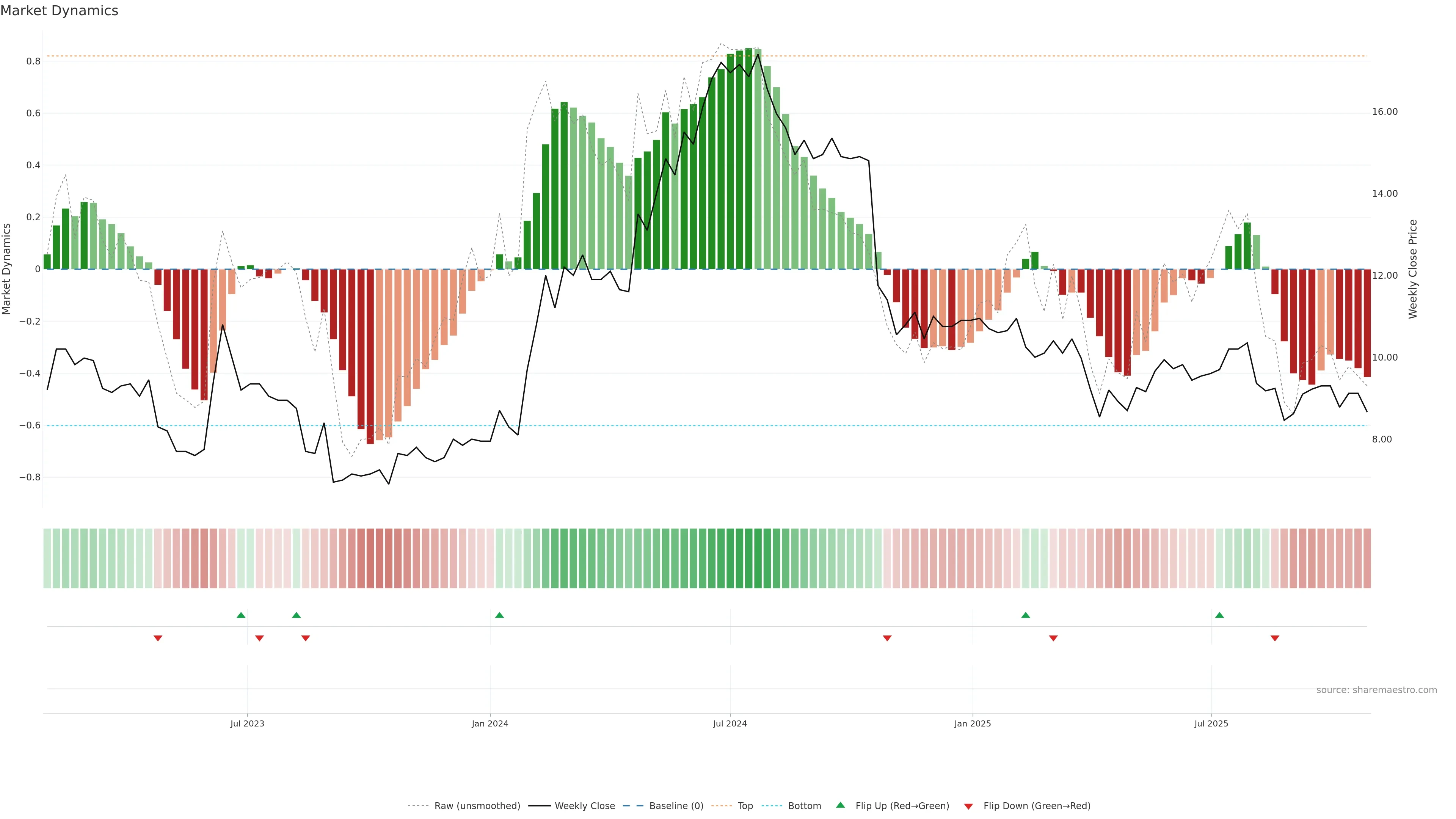The image size is (1456, 819).
Task: Click the Flip Up green triangle legend icon
Action: point(840,805)
